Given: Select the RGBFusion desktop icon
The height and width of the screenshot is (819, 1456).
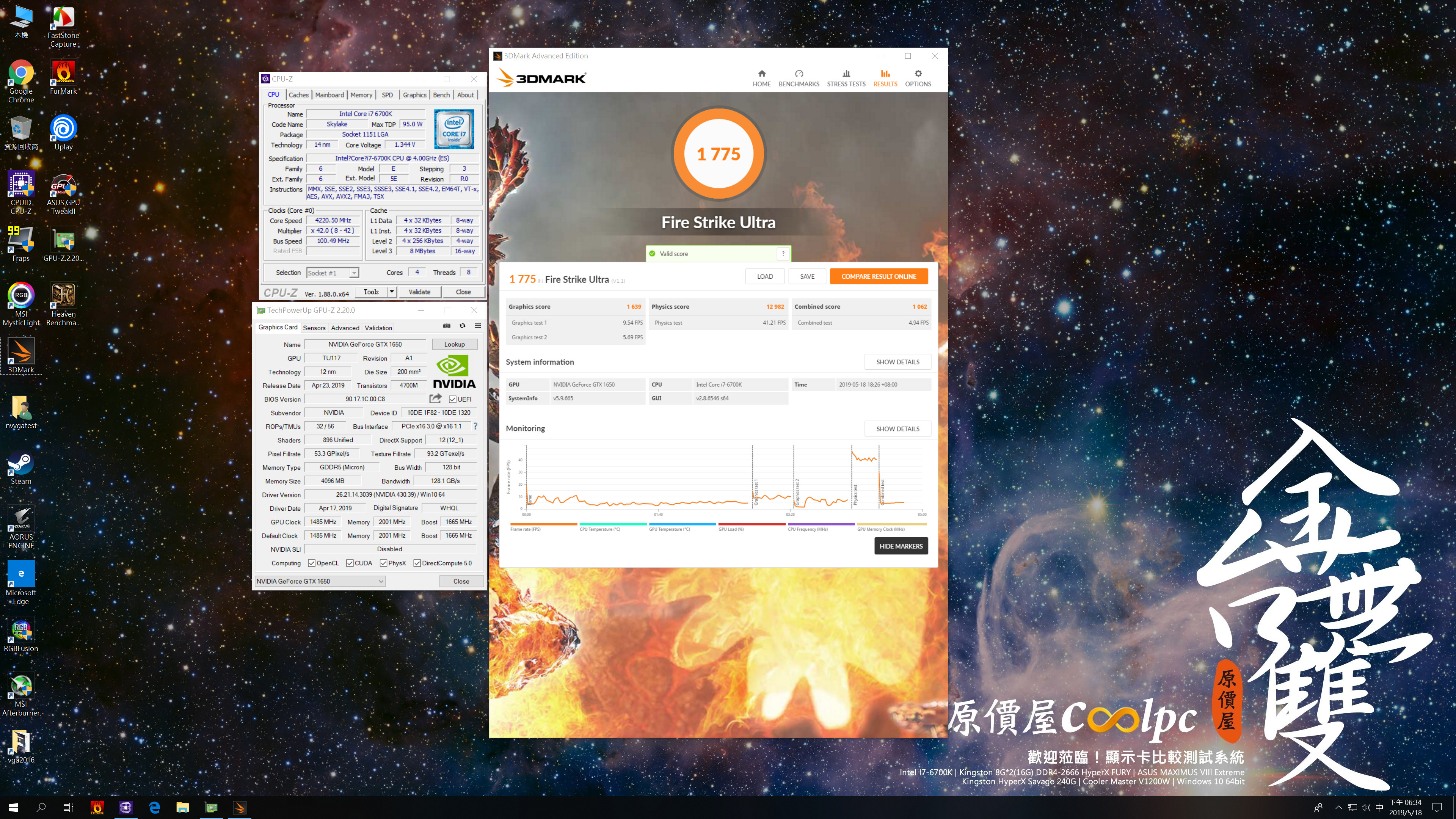Looking at the screenshot, I should (21, 635).
